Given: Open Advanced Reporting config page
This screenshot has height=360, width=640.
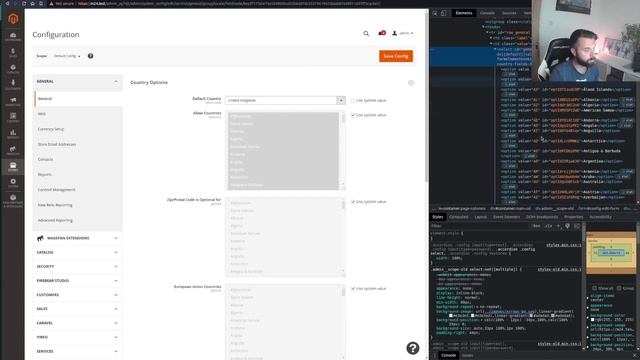Looking at the screenshot, I should coord(55,220).
